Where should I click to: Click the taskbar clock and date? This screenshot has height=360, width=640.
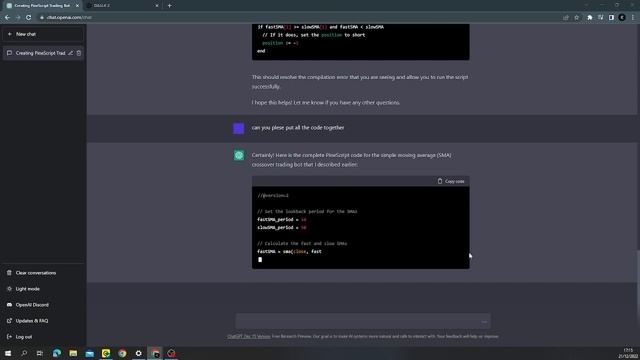tap(628, 353)
